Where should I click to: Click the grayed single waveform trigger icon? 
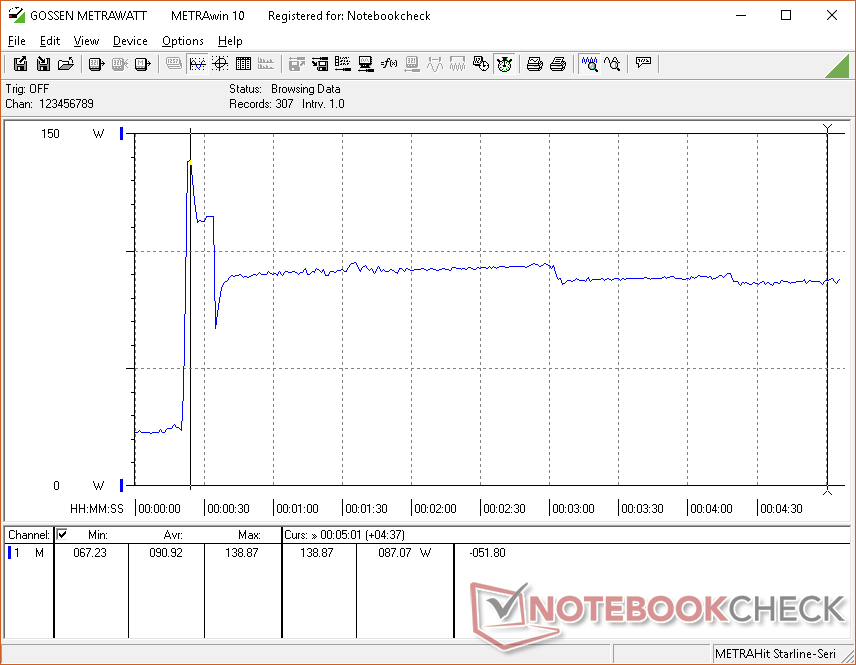pos(435,64)
